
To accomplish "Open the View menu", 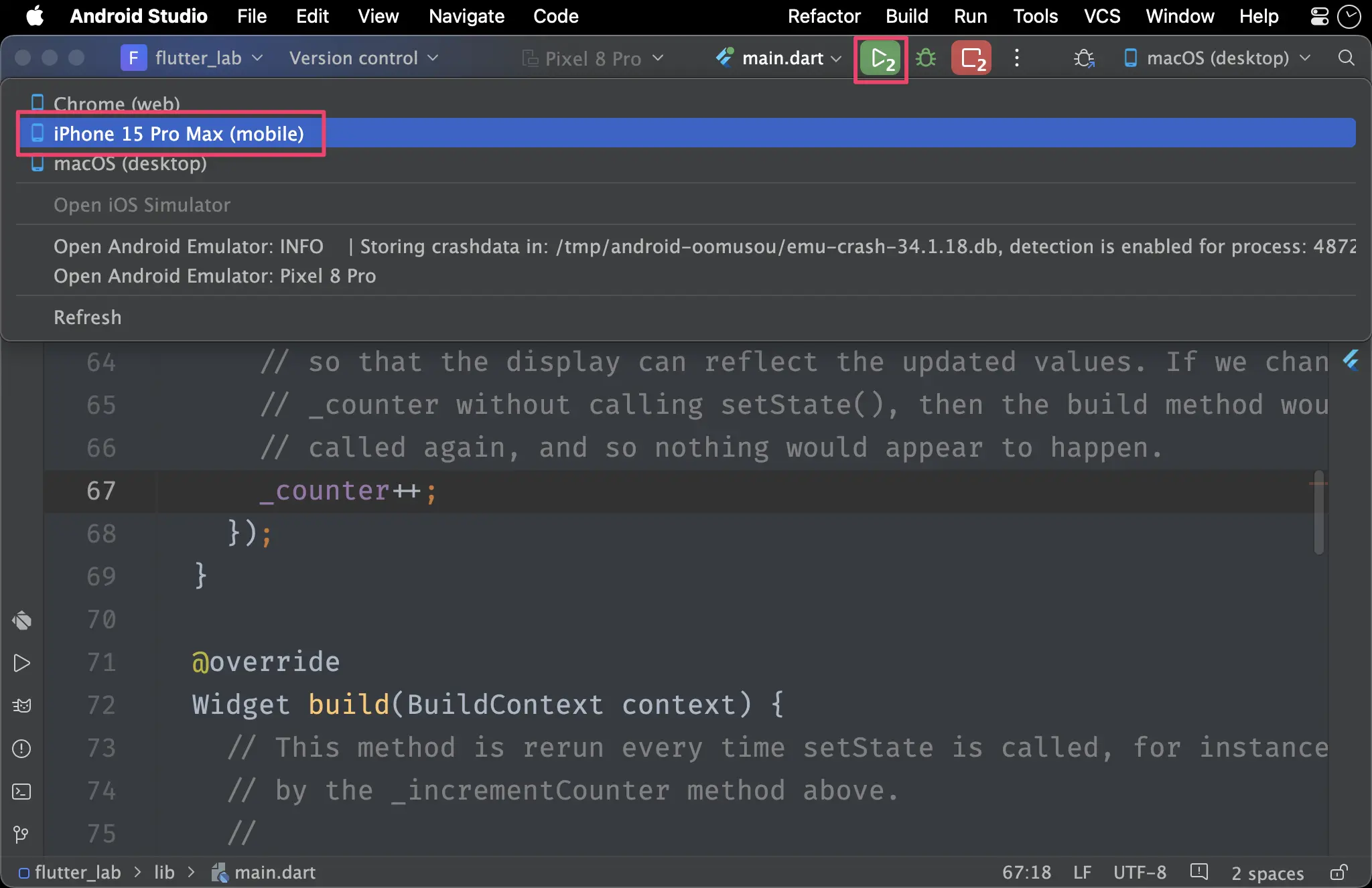I will pyautogui.click(x=378, y=16).
